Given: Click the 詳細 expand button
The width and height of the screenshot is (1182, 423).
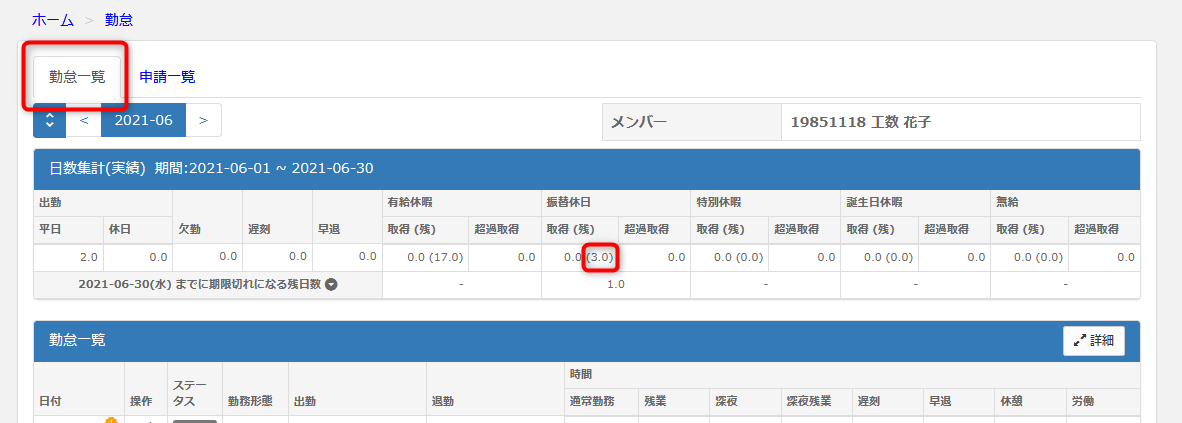Looking at the screenshot, I should (x=1093, y=340).
